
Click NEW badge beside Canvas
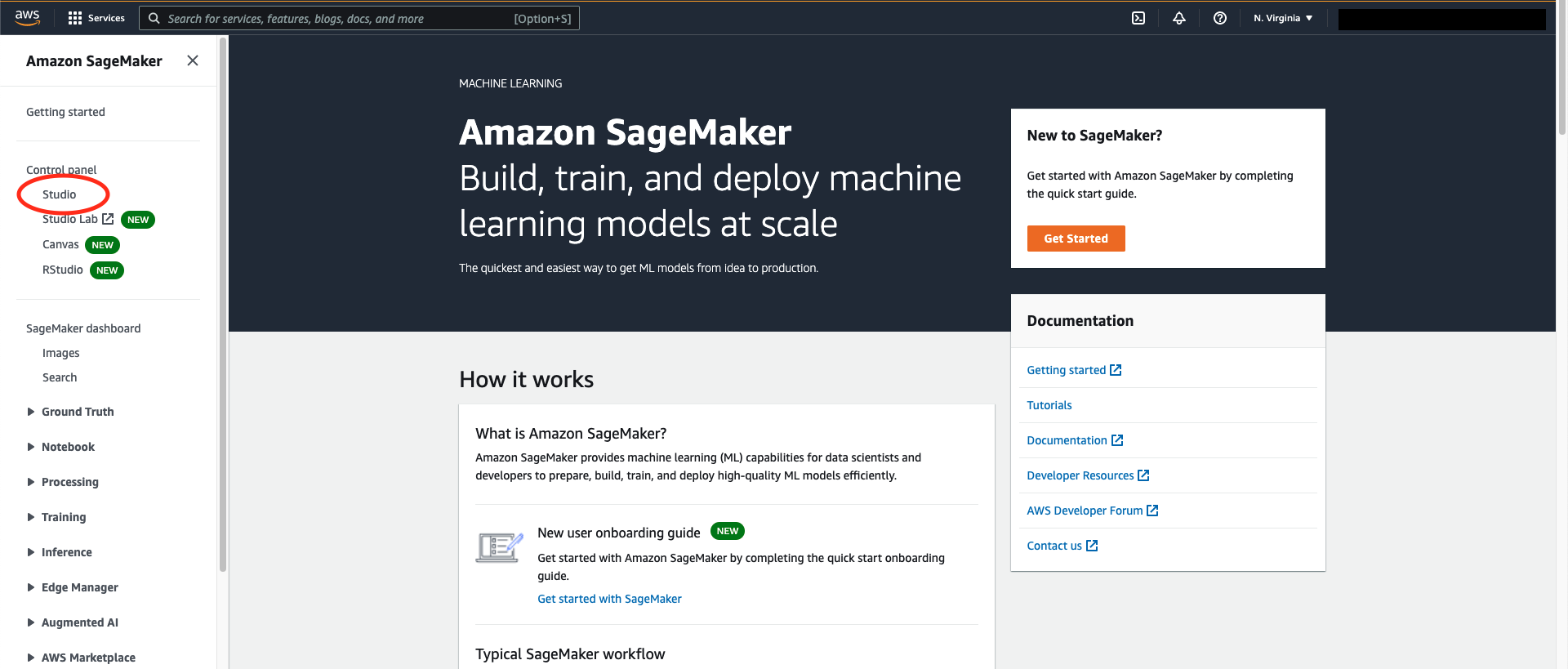pyautogui.click(x=102, y=245)
